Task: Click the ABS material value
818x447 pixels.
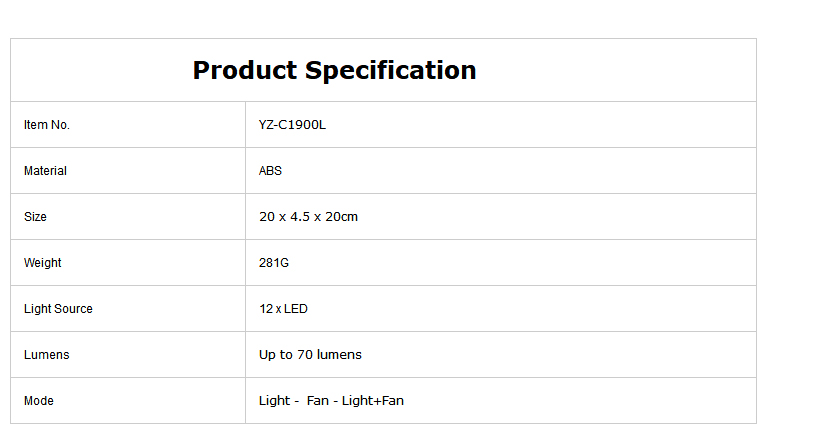Action: pyautogui.click(x=270, y=171)
